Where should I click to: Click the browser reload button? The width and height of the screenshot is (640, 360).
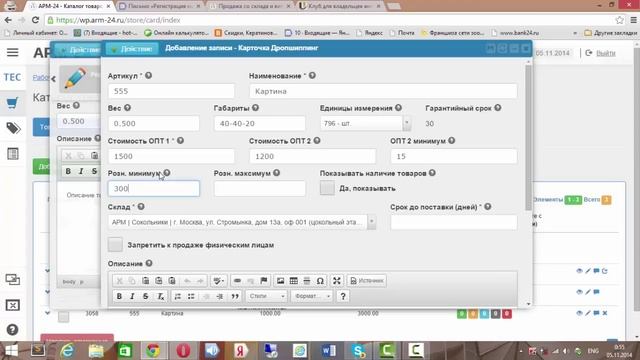point(36,20)
